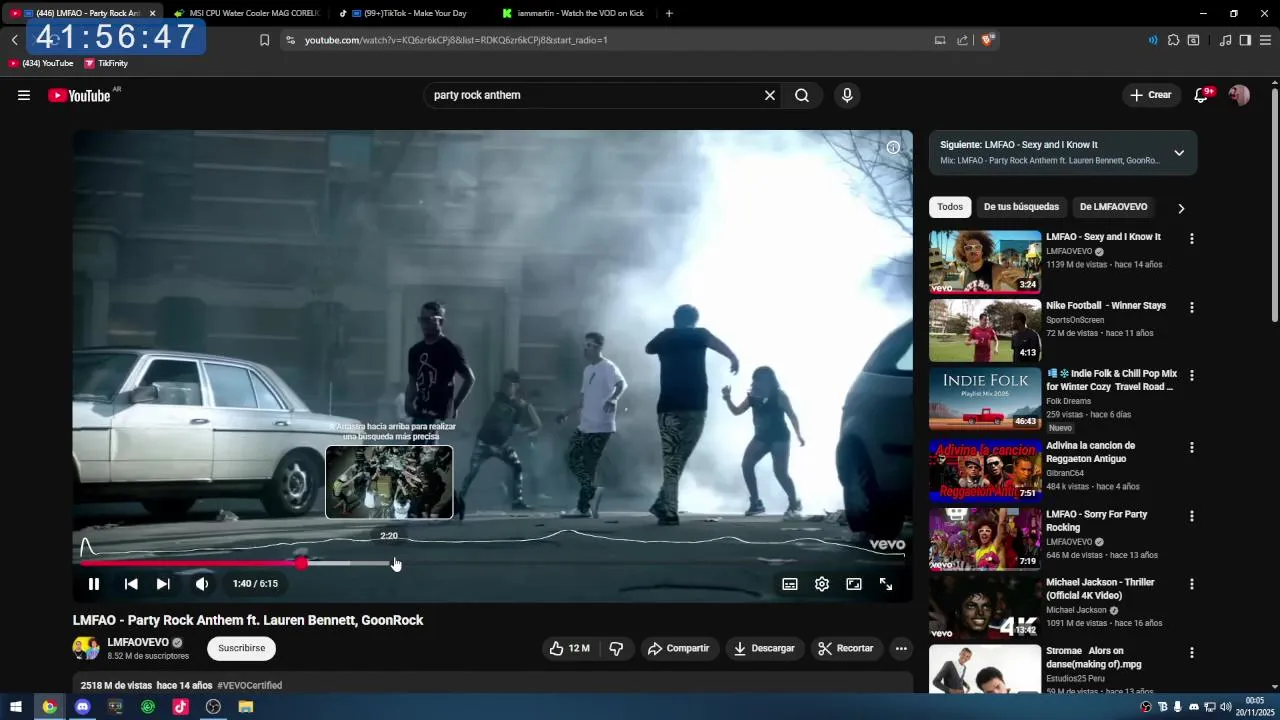
Task: Open the Brave Shields lion icon
Action: pyautogui.click(x=988, y=40)
